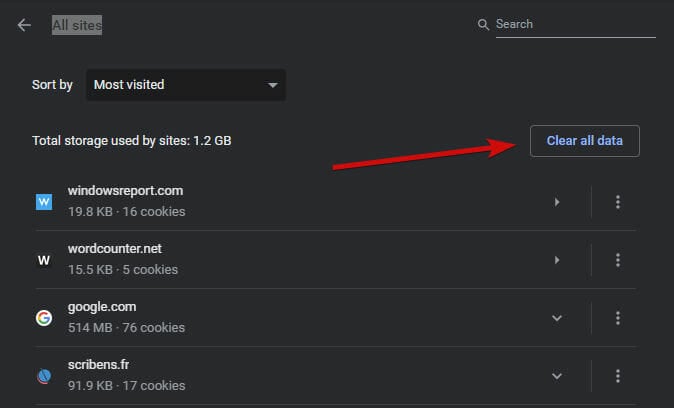Click the wordcounter.net favicon
Screen dimensions: 674x408
click(44, 260)
